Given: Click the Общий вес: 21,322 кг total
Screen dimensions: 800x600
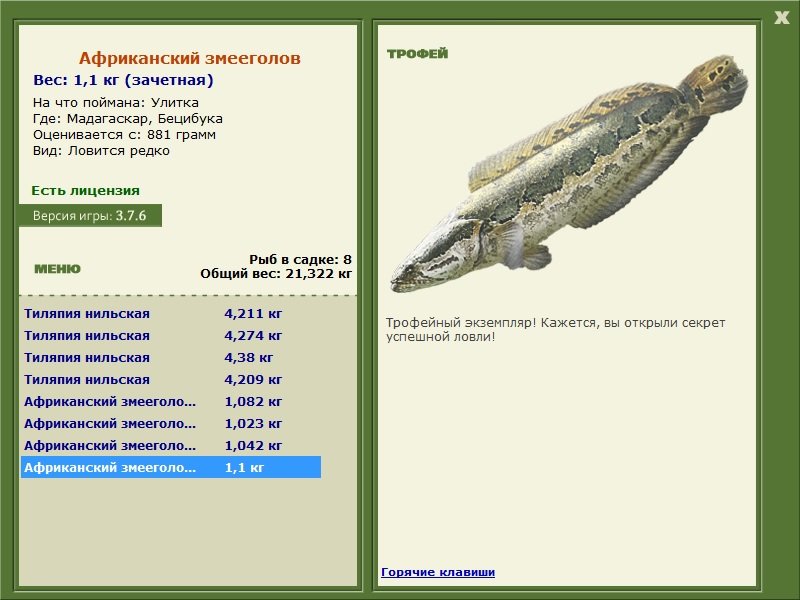Looking at the screenshot, I should point(276,274).
